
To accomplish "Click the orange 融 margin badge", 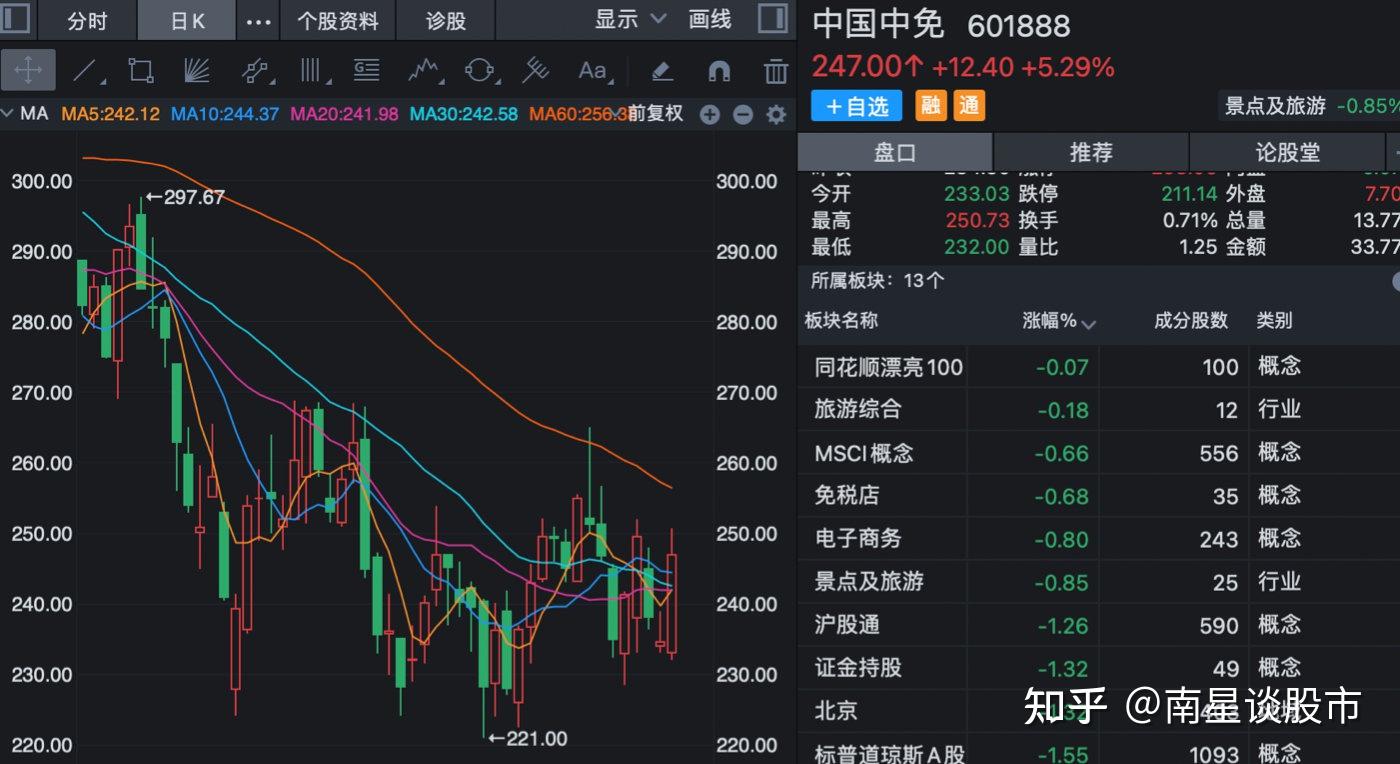I will coord(930,105).
